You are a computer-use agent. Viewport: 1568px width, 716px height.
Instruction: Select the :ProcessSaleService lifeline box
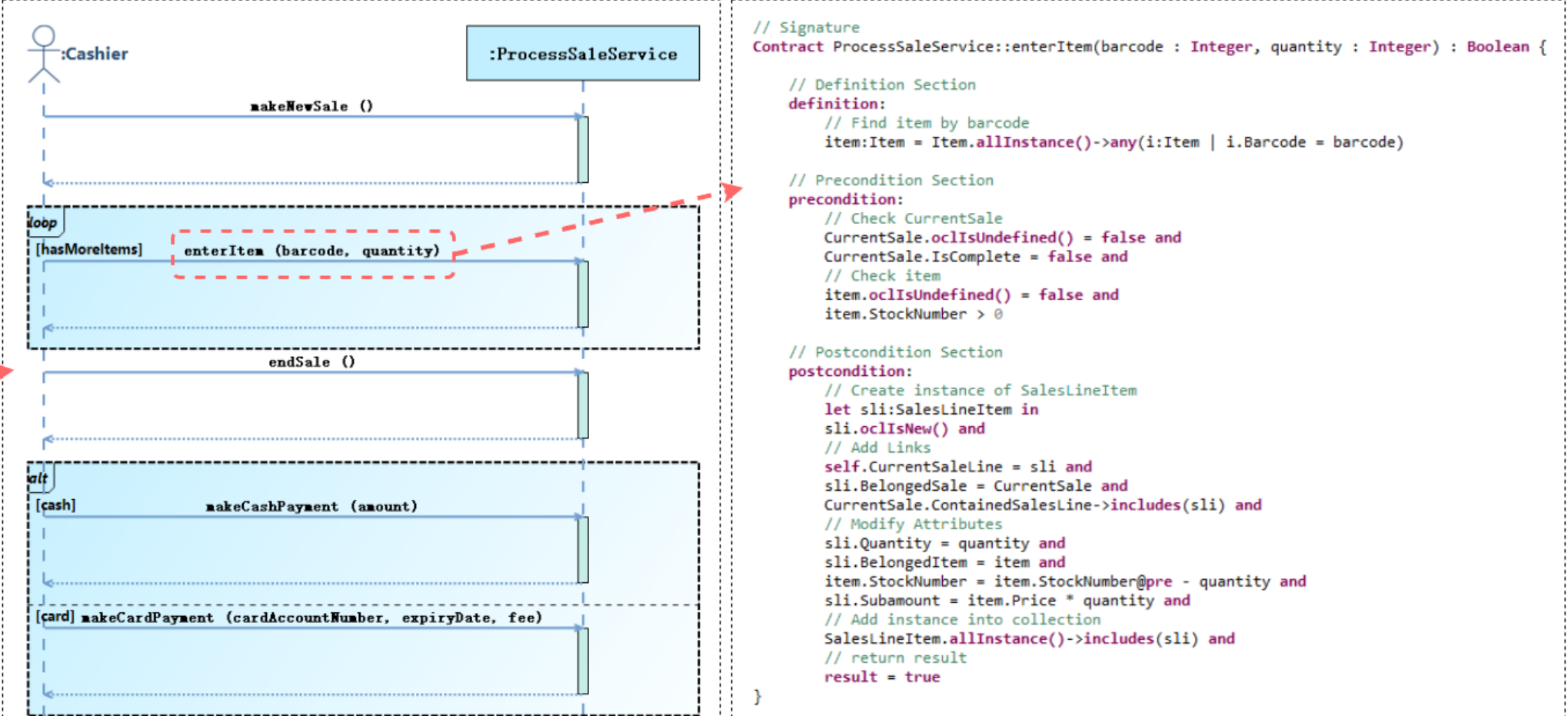tap(583, 53)
